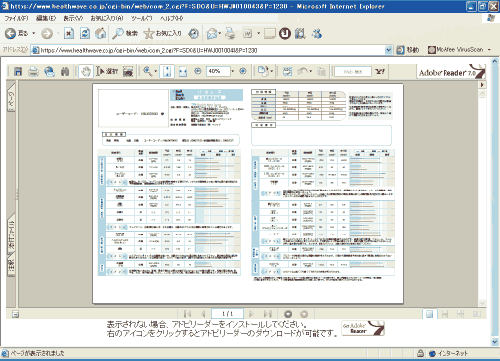This screenshot has height=361, width=500.
Task: Toggle the text Select tool
Action: click(x=107, y=71)
